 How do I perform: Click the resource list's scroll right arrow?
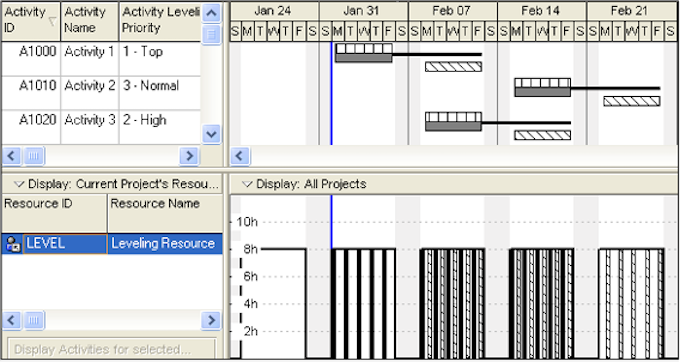coord(211,320)
